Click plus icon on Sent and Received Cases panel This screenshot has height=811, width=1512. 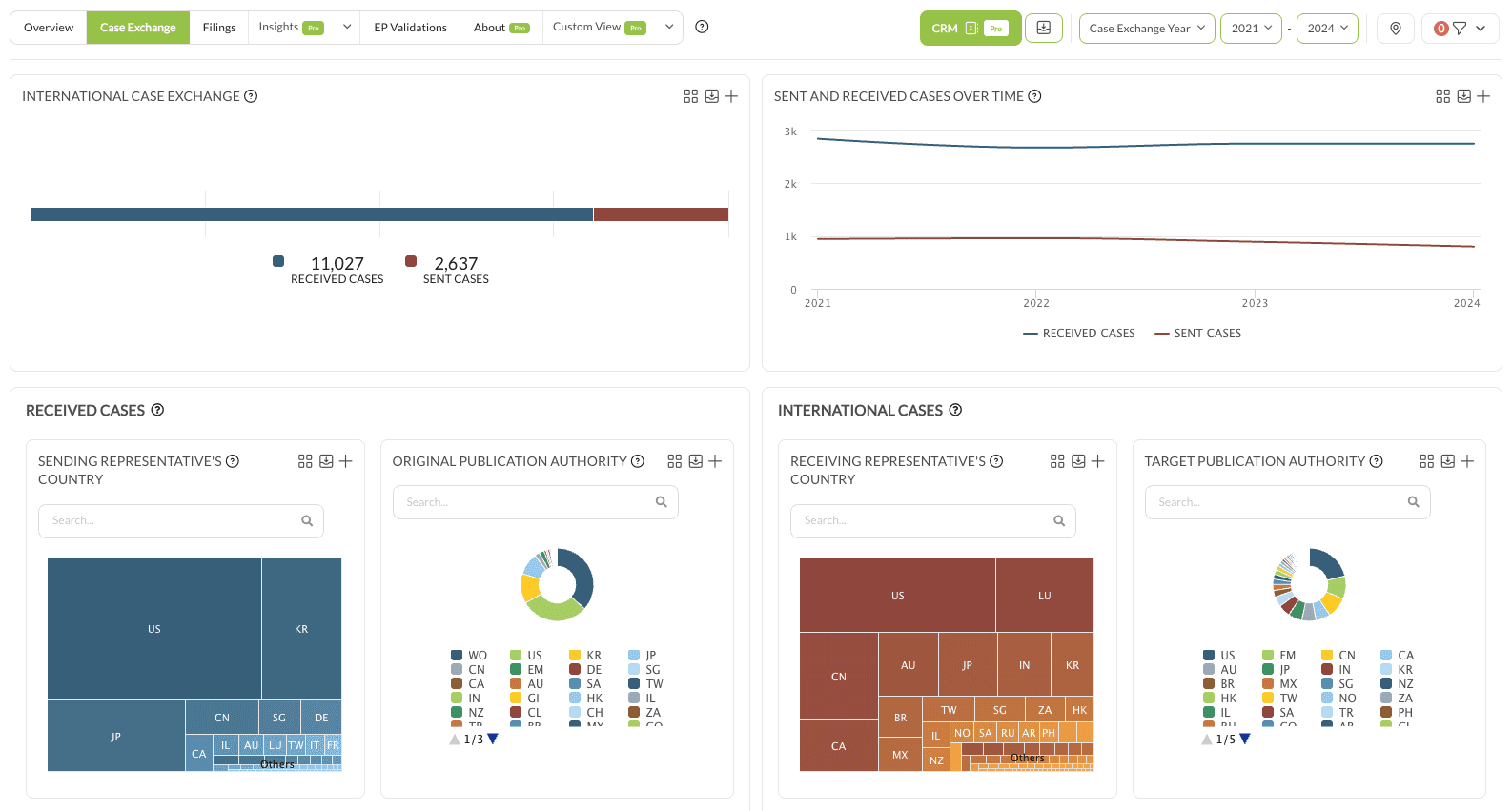pyautogui.click(x=1483, y=96)
